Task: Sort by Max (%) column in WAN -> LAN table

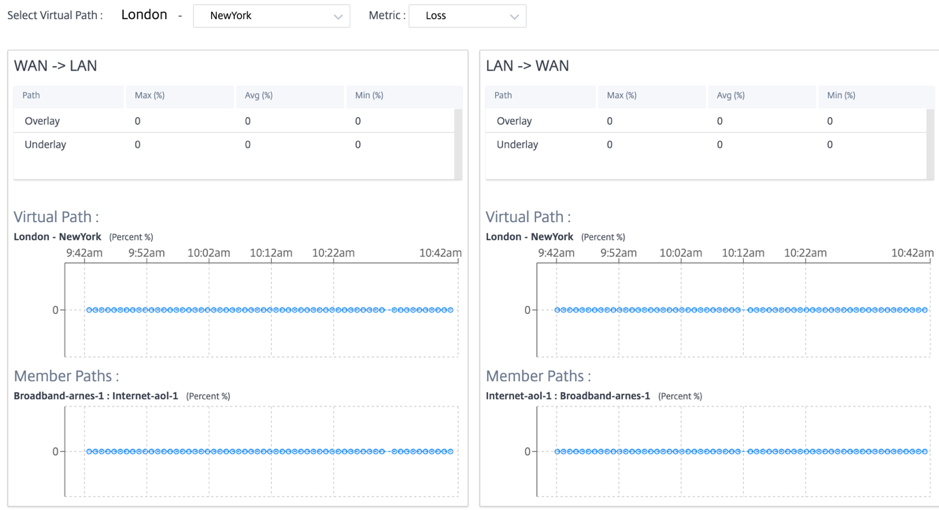Action: click(179, 96)
